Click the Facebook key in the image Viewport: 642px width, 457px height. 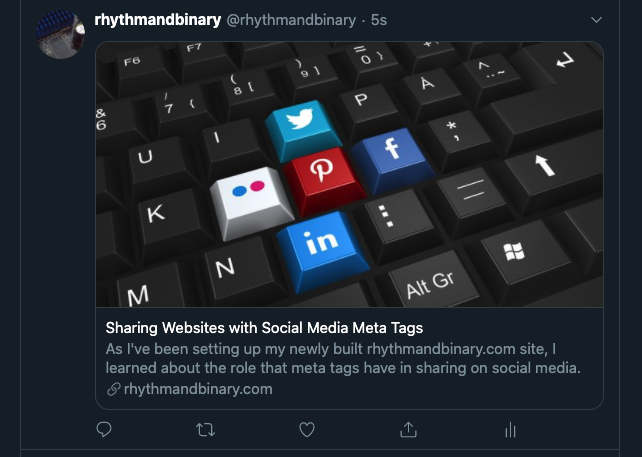[x=390, y=152]
